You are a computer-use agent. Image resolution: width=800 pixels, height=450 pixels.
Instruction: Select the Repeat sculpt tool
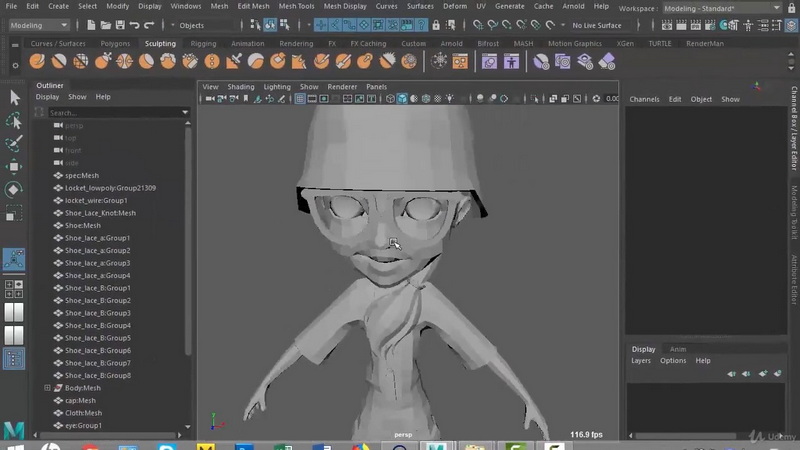click(212, 62)
